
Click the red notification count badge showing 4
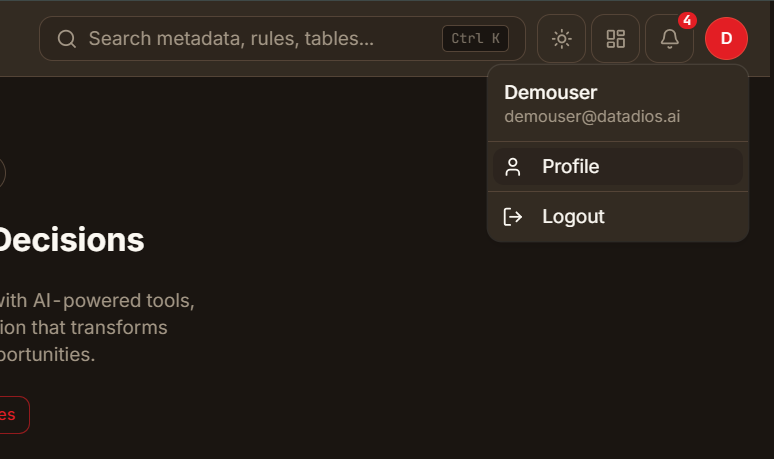[x=687, y=21]
